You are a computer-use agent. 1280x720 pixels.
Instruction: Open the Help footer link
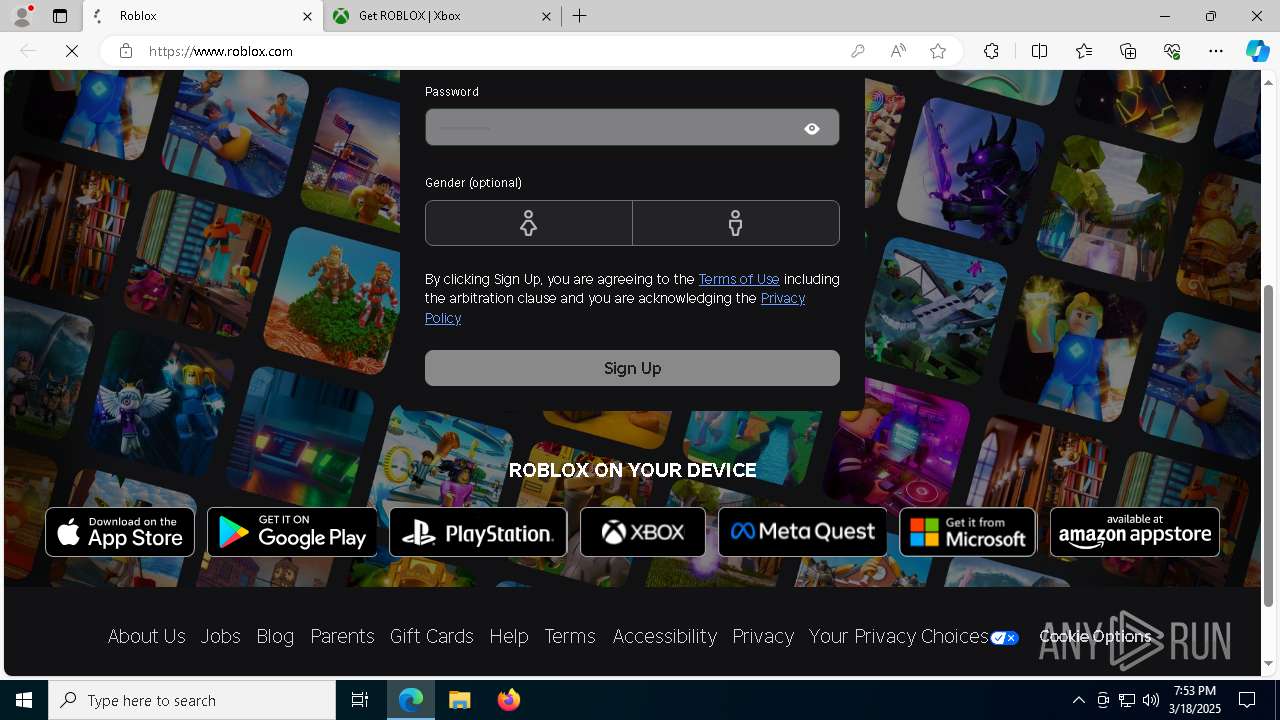(x=508, y=636)
